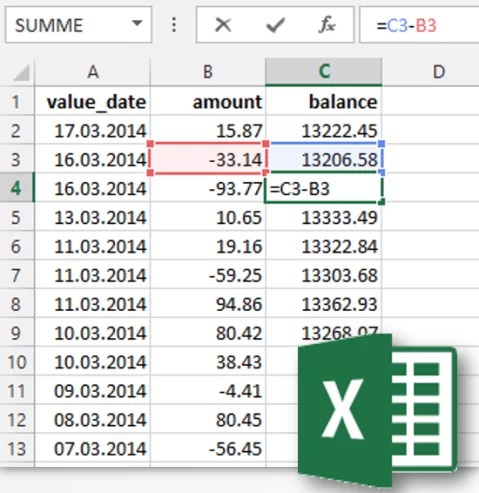Click the formula bar showing =C3-B3

[419, 25]
